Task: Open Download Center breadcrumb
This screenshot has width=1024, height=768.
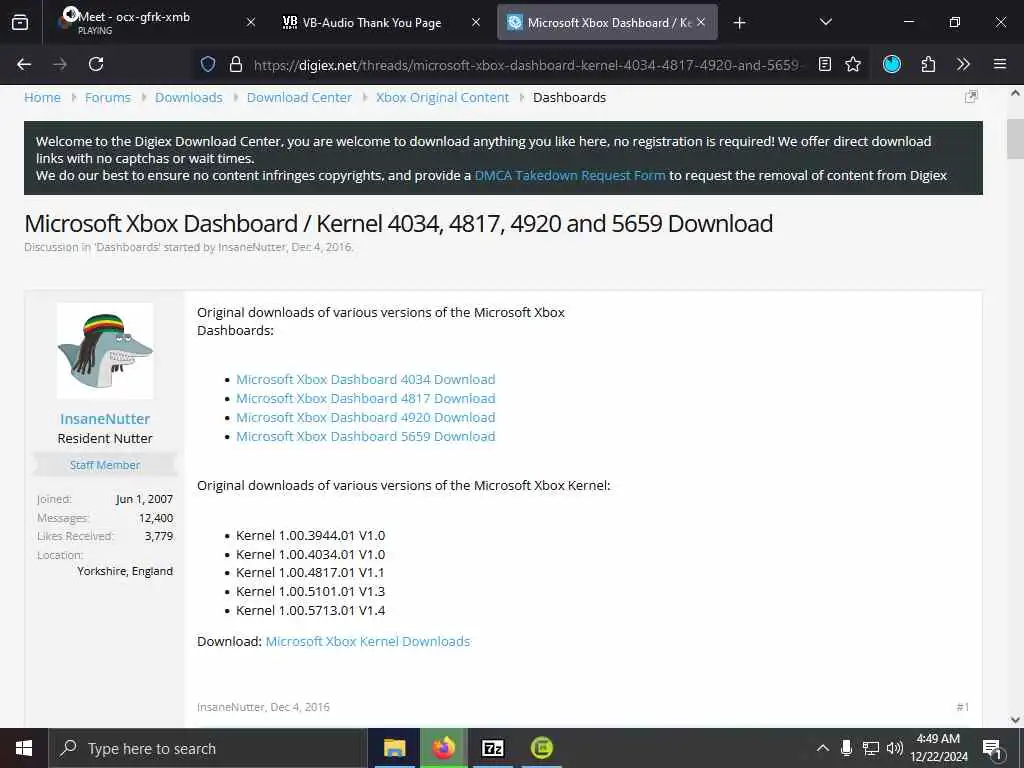Action: 299,97
